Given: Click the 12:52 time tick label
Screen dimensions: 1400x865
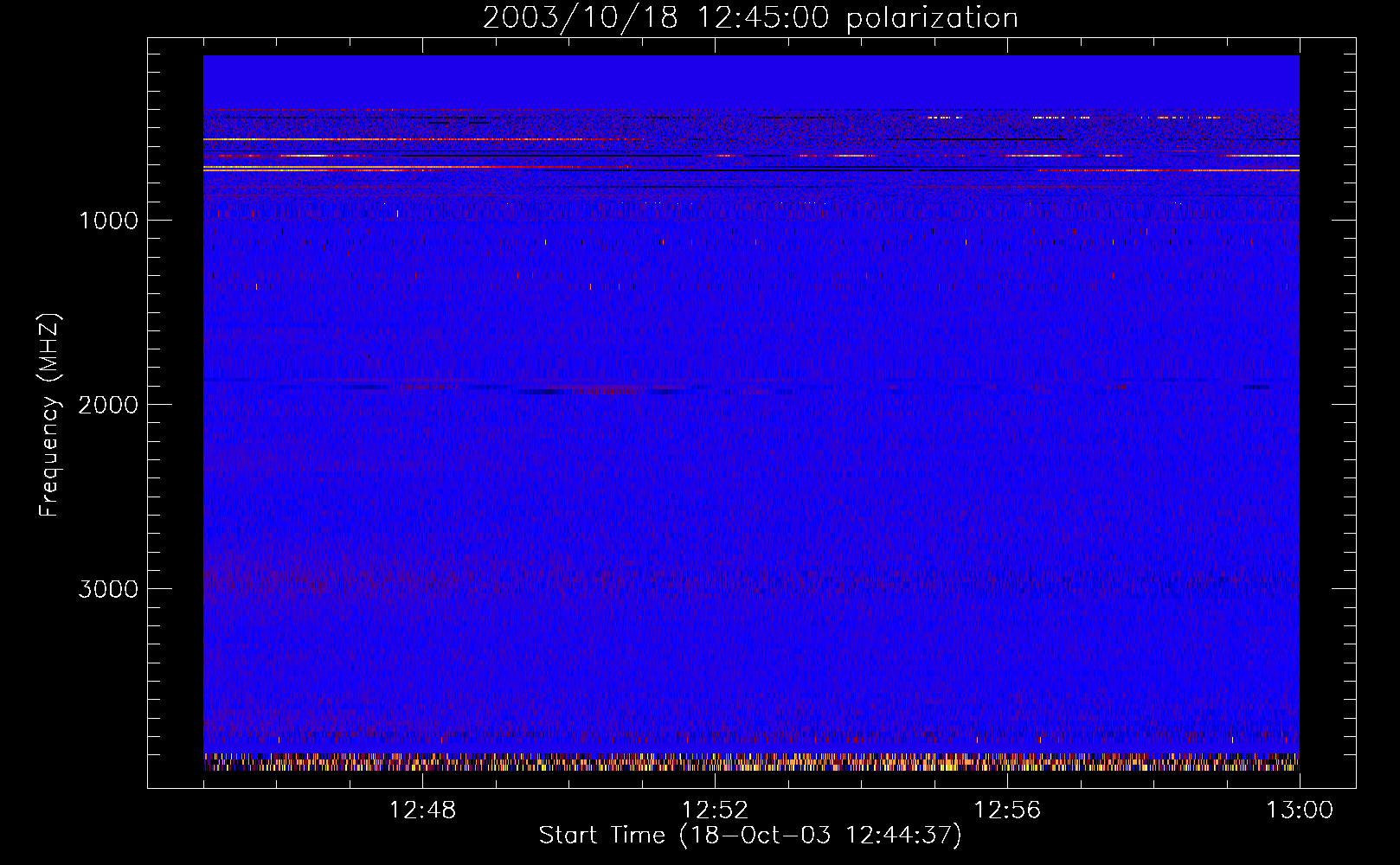Looking at the screenshot, I should (715, 811).
